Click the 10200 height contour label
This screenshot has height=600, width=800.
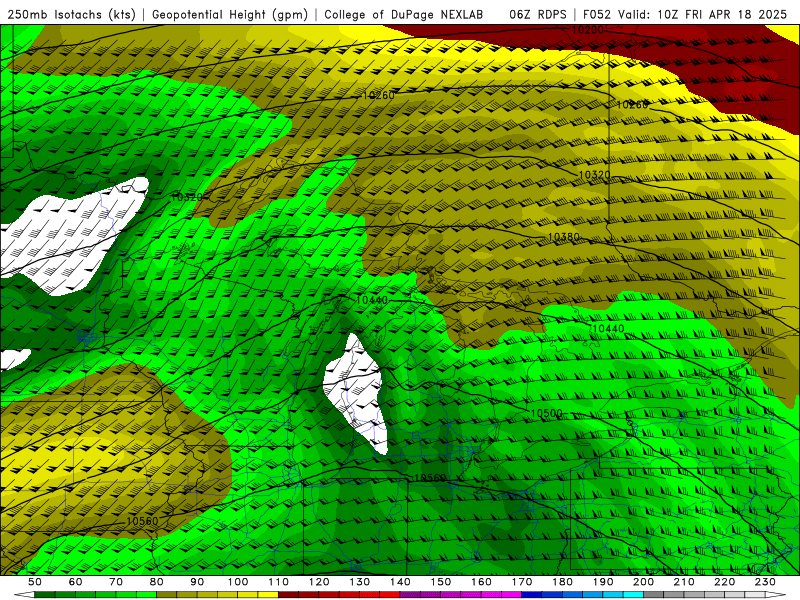point(587,30)
